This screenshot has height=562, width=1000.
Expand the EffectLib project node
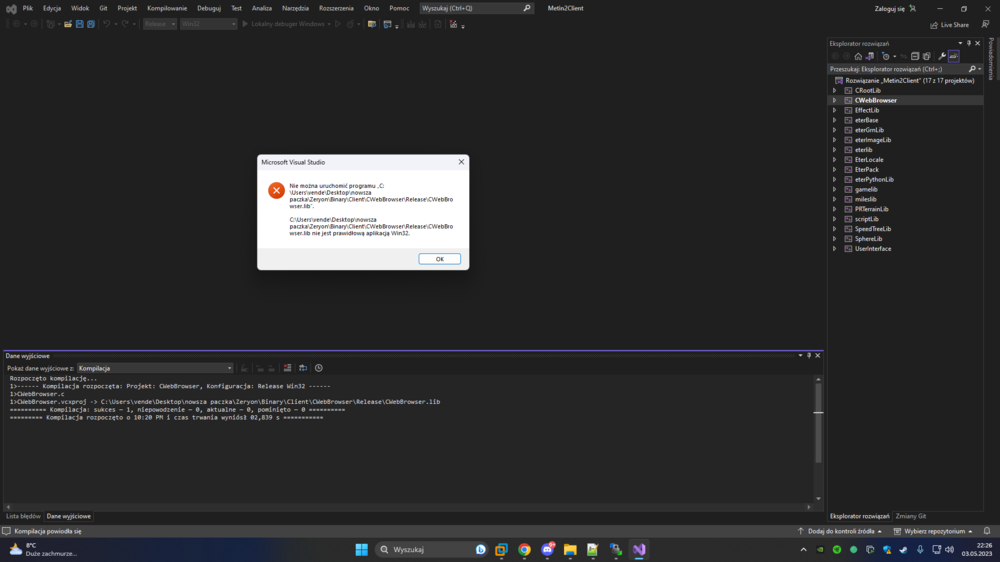[x=834, y=110]
